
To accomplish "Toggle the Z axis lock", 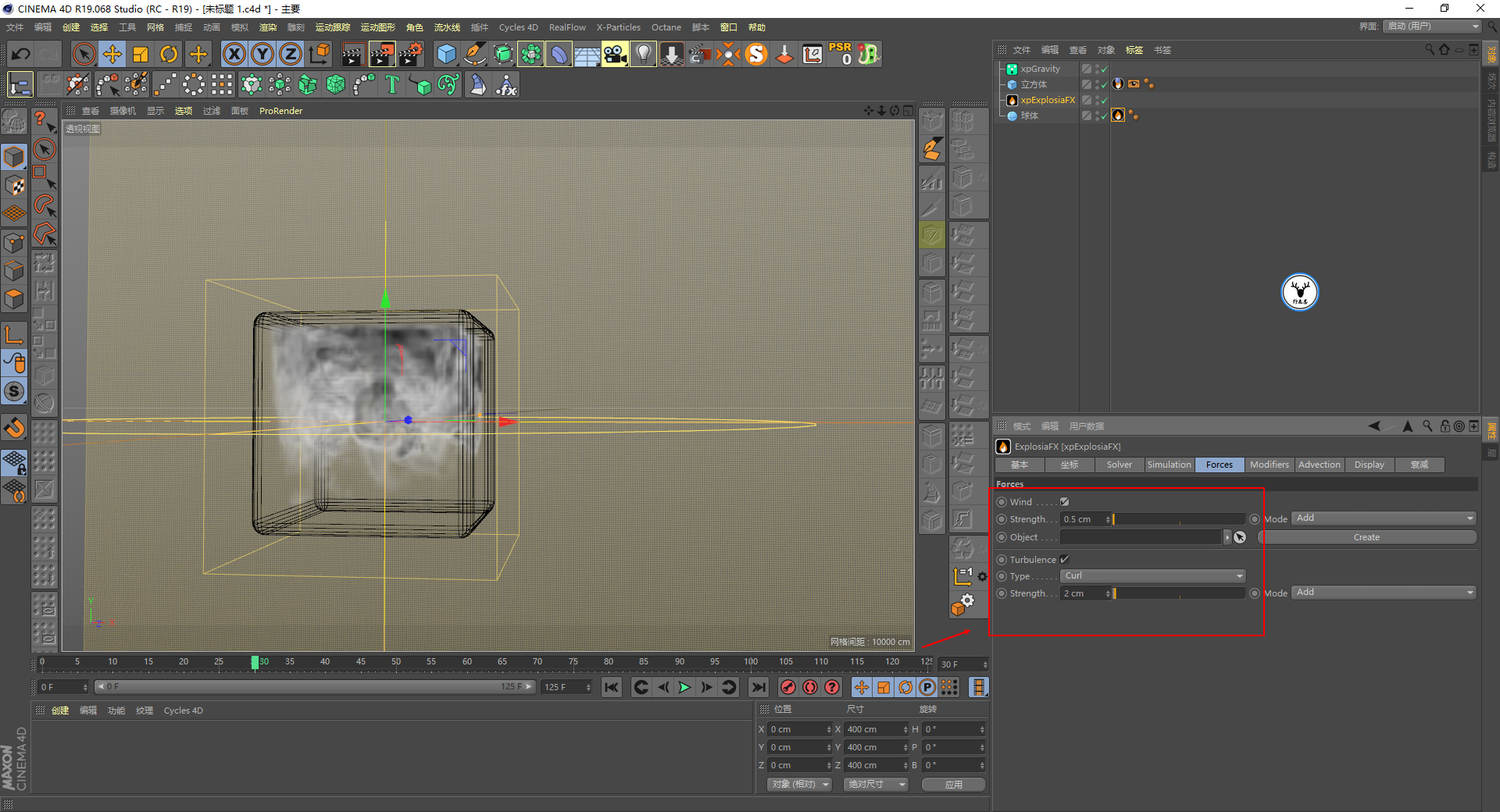I will pos(291,54).
